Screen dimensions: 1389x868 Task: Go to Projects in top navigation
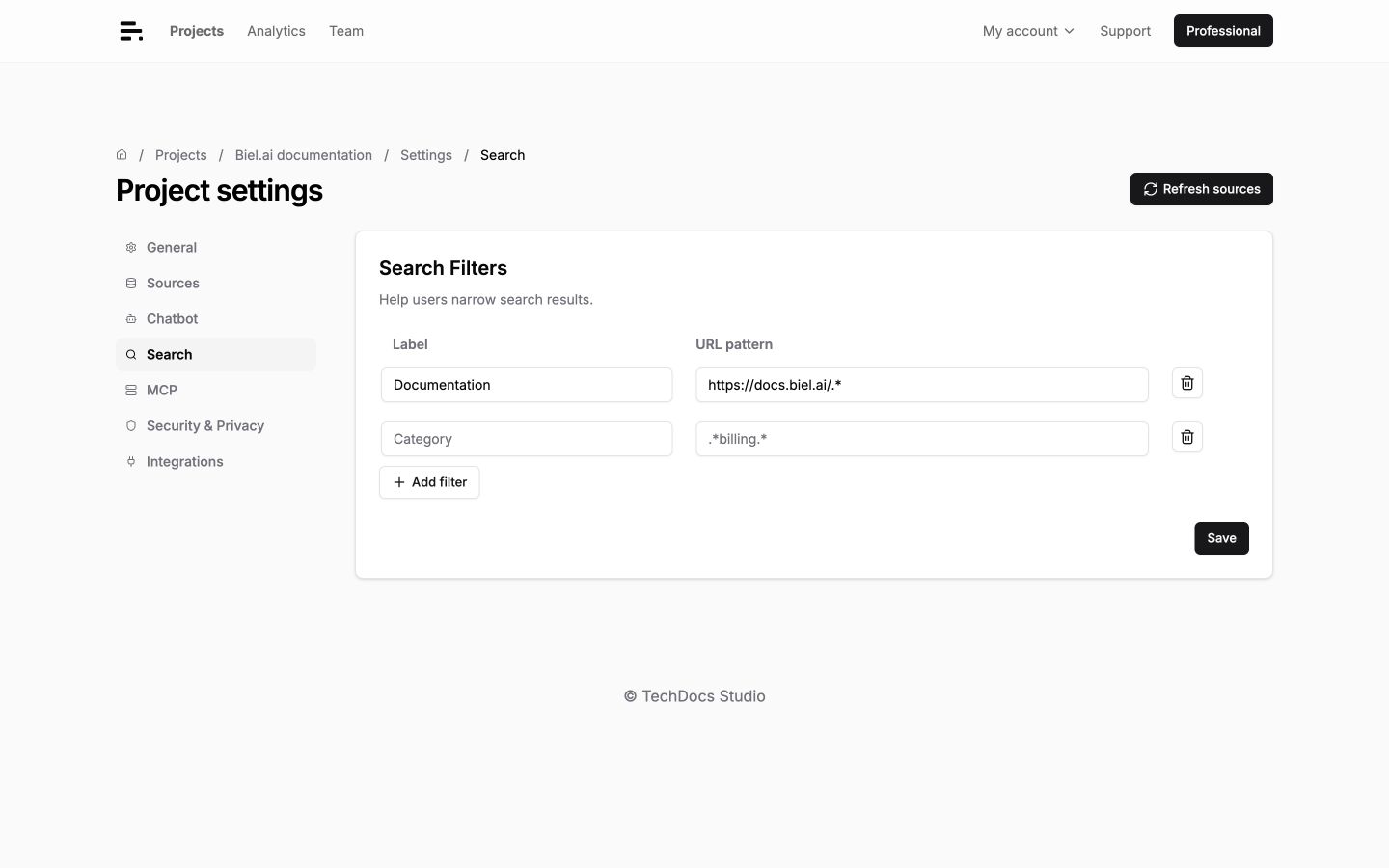(x=197, y=31)
